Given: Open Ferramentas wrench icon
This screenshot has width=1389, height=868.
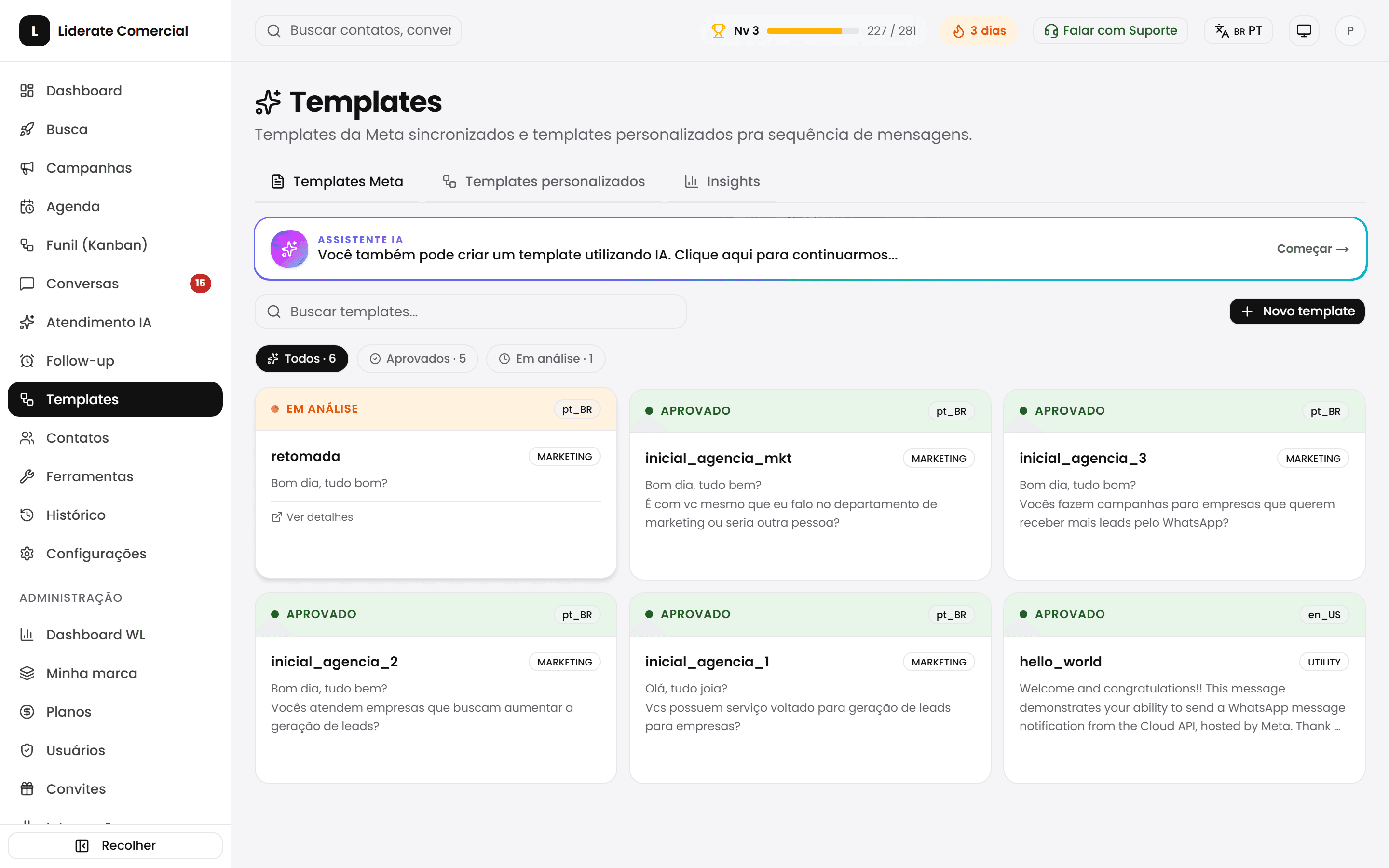Looking at the screenshot, I should click(27, 476).
